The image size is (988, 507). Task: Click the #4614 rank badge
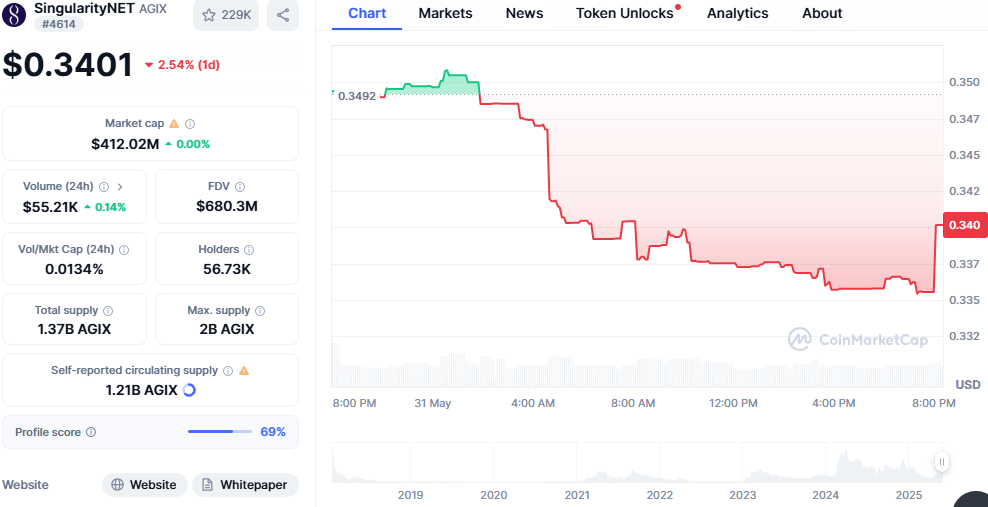(57, 23)
